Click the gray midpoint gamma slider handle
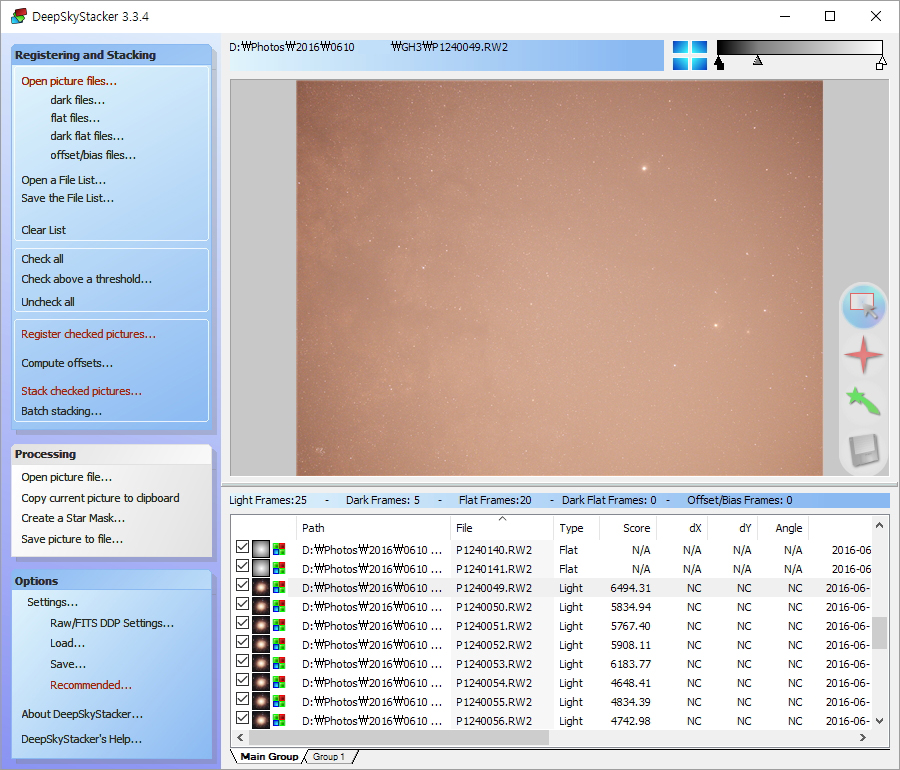900x770 pixels. 758,60
